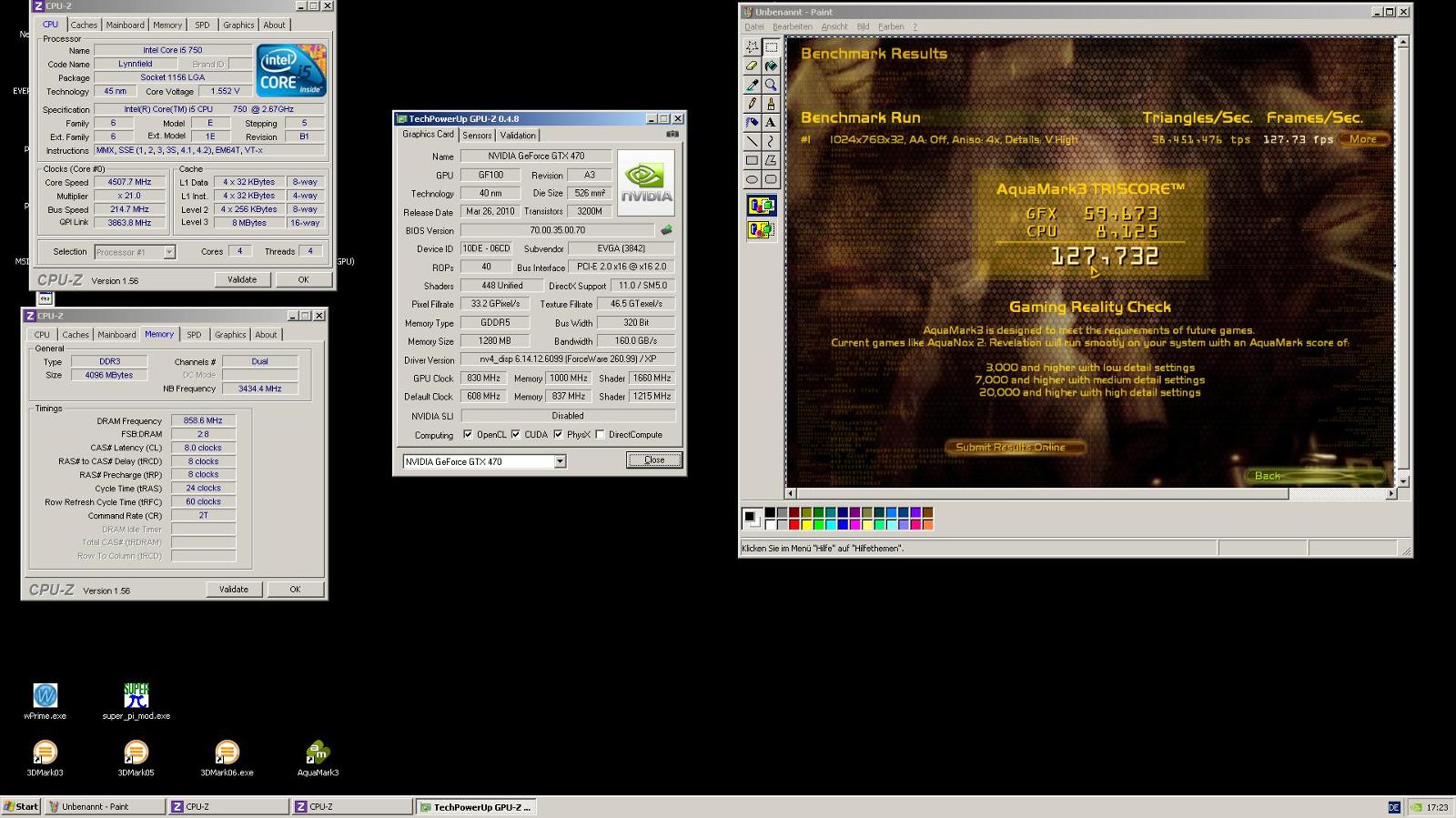Choose transparent selection mode option in Paint

click(761, 229)
